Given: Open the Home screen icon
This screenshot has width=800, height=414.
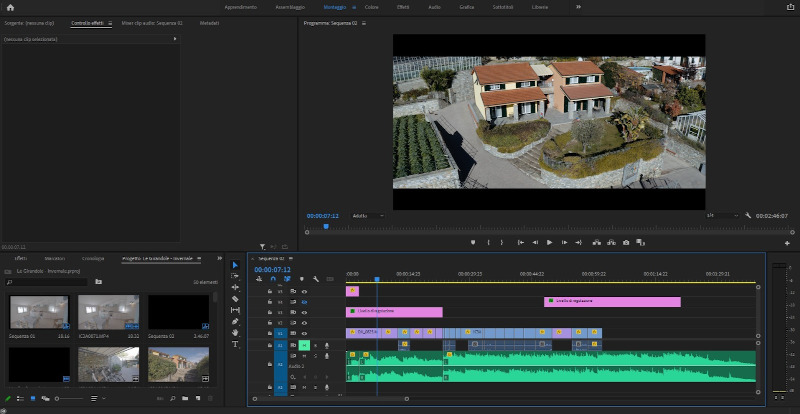Looking at the screenshot, I should (10, 7).
